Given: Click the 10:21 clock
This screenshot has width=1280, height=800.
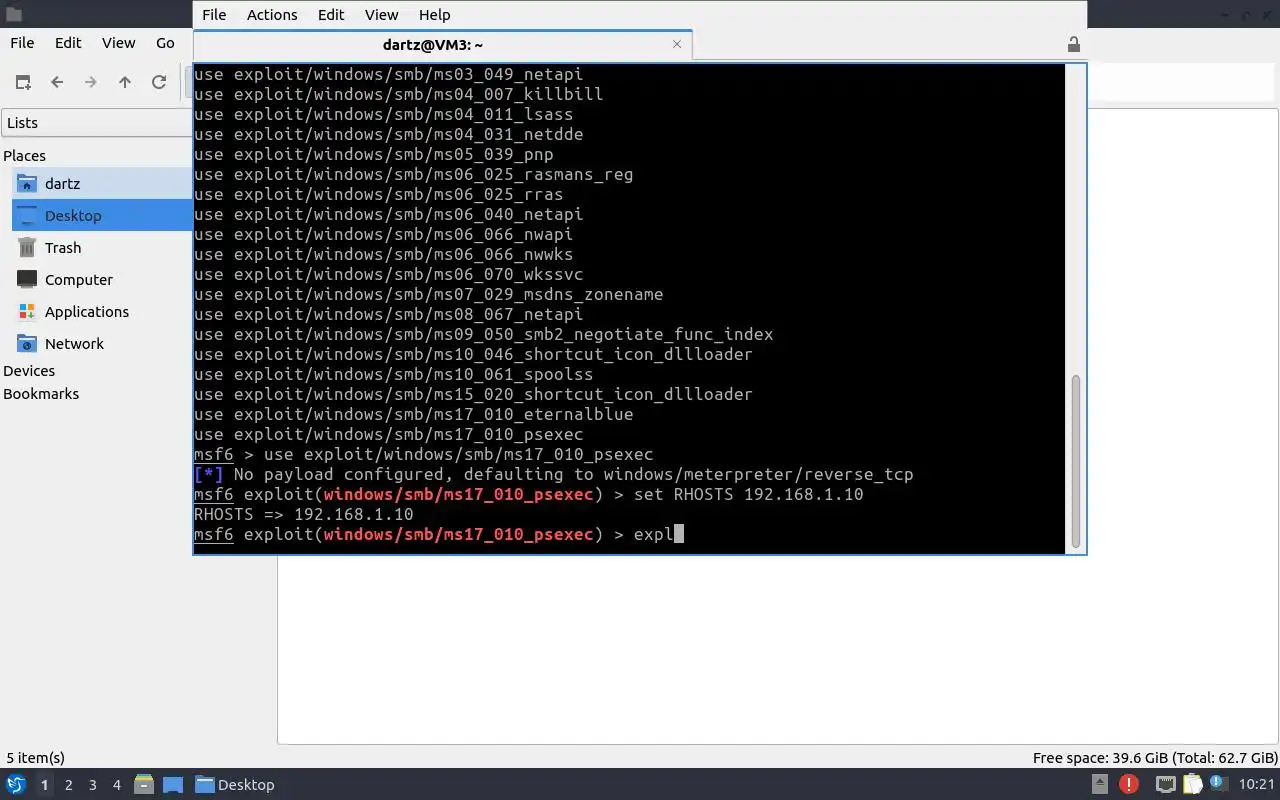Looking at the screenshot, I should click(1257, 785).
